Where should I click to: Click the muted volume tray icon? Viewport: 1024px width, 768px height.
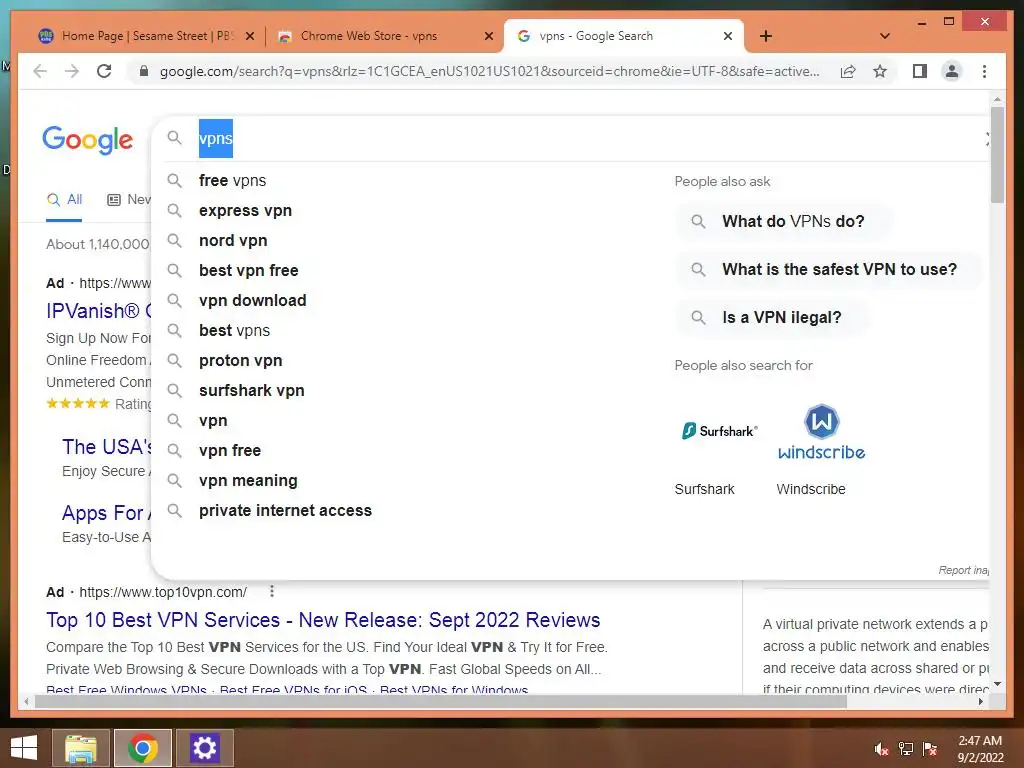(x=882, y=749)
